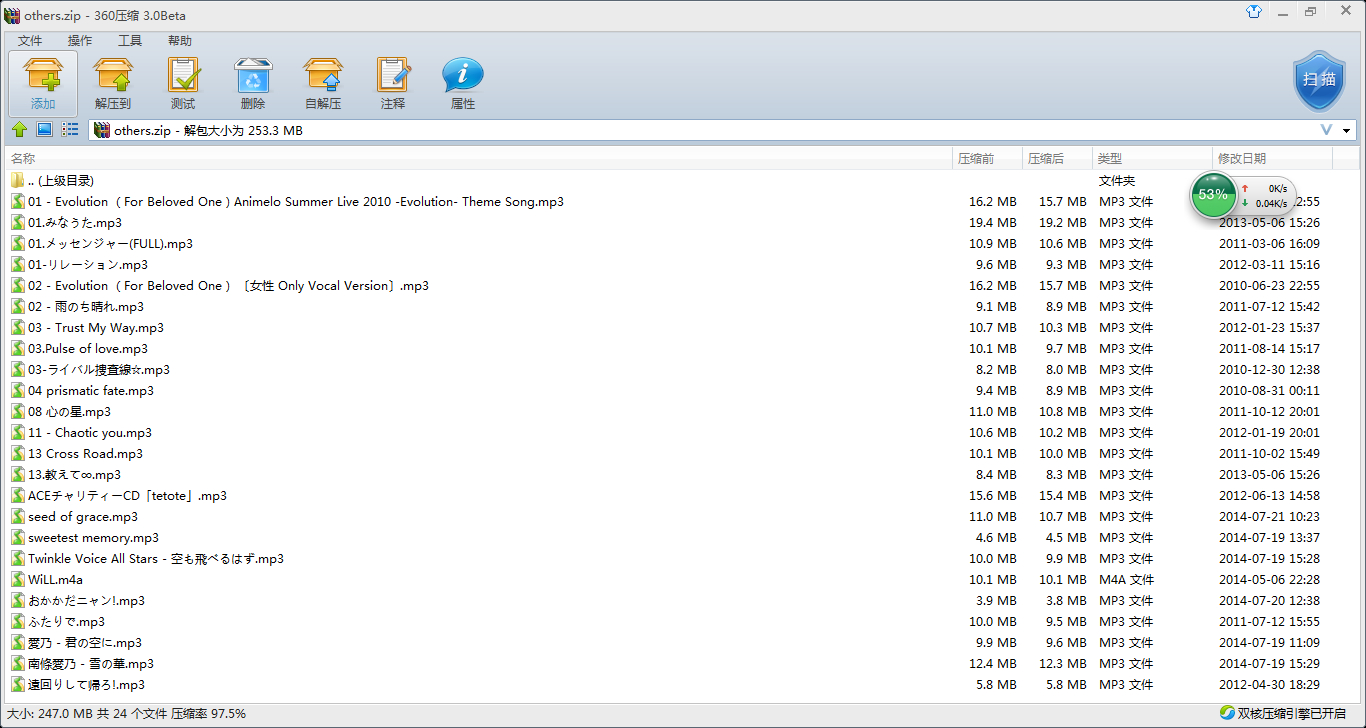
Task: Click file icon of 08 心の星.mp3
Action: (18, 412)
